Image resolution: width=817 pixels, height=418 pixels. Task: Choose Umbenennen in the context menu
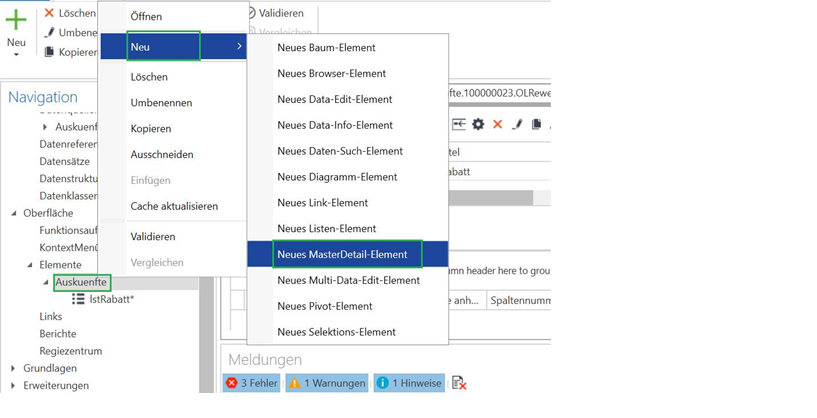161,103
